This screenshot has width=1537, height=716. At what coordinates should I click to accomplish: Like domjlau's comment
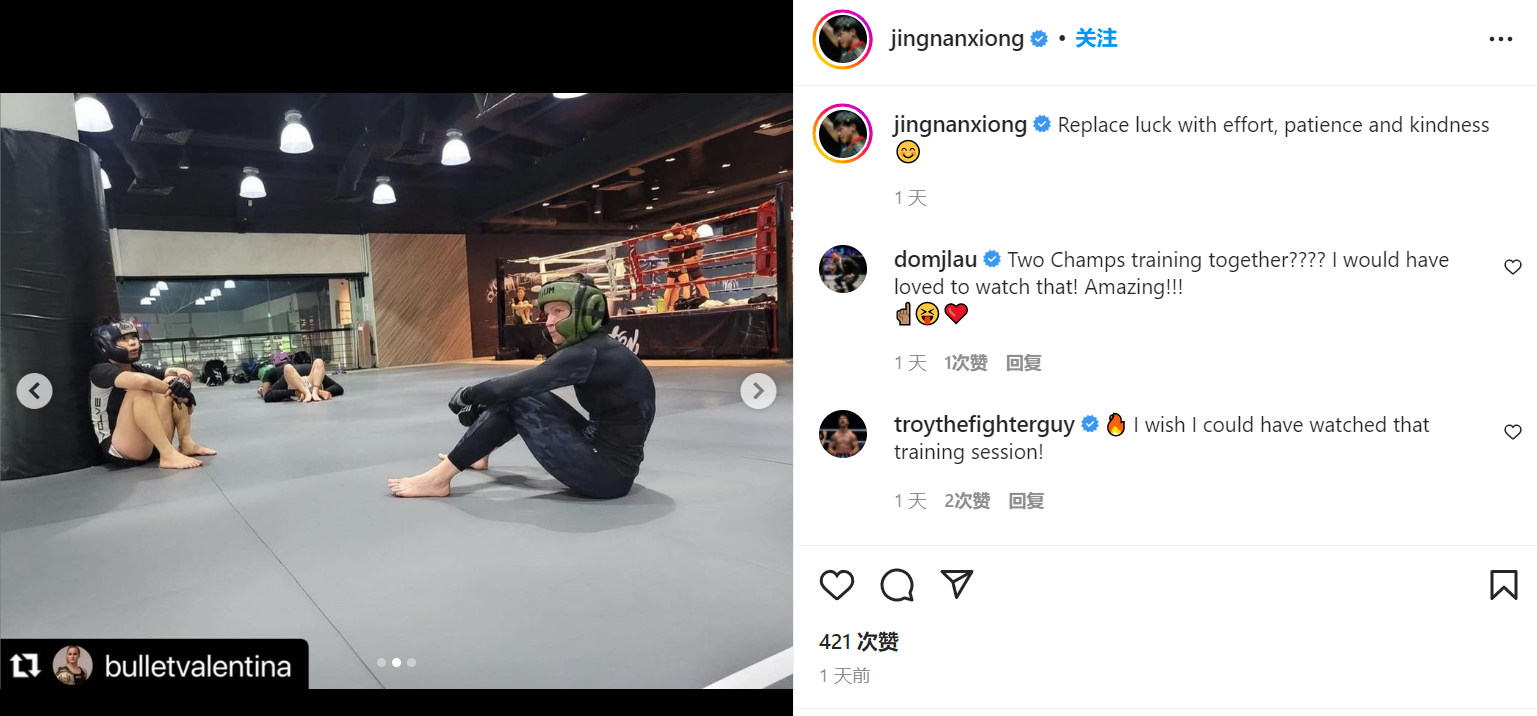(x=1512, y=267)
